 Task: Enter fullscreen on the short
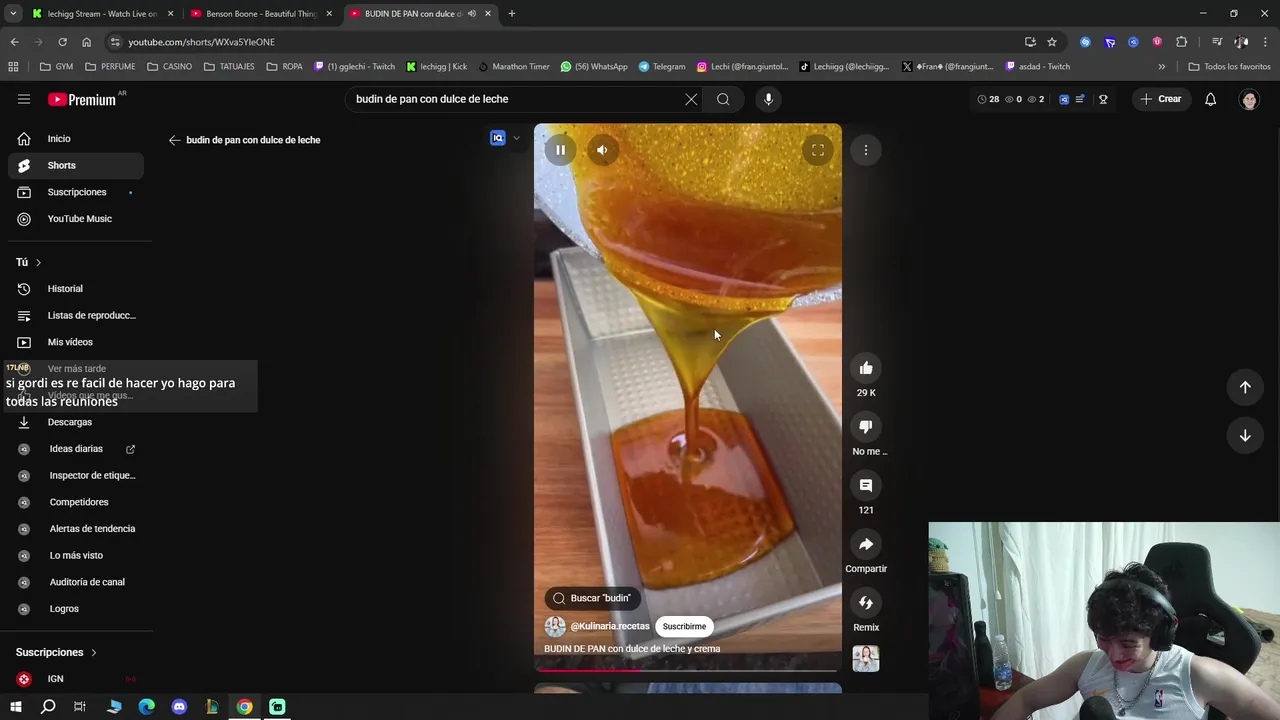point(817,150)
